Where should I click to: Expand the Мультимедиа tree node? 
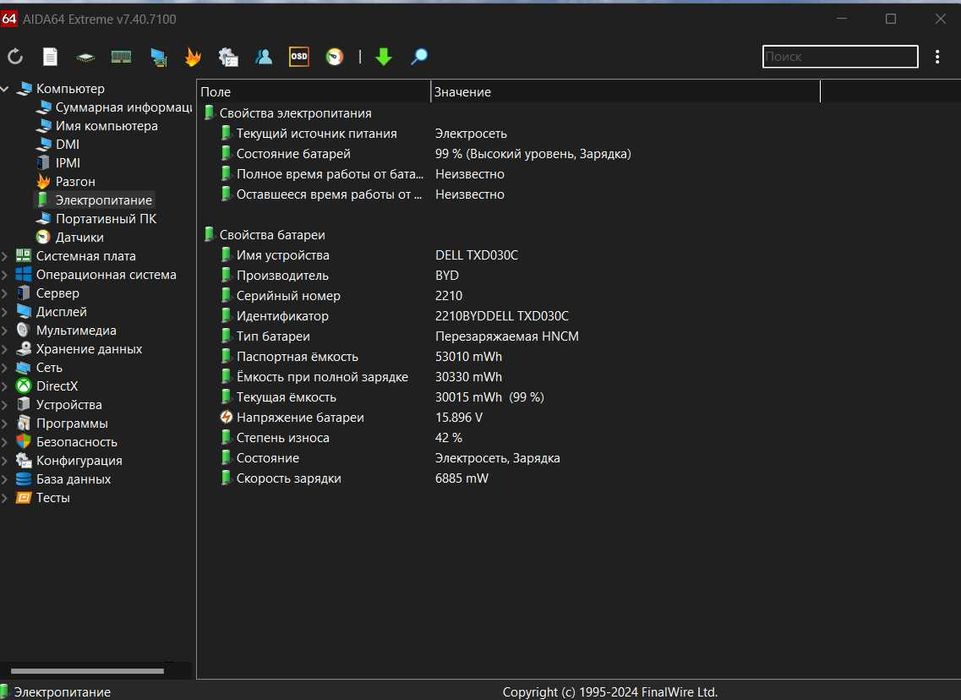[x=5, y=331]
